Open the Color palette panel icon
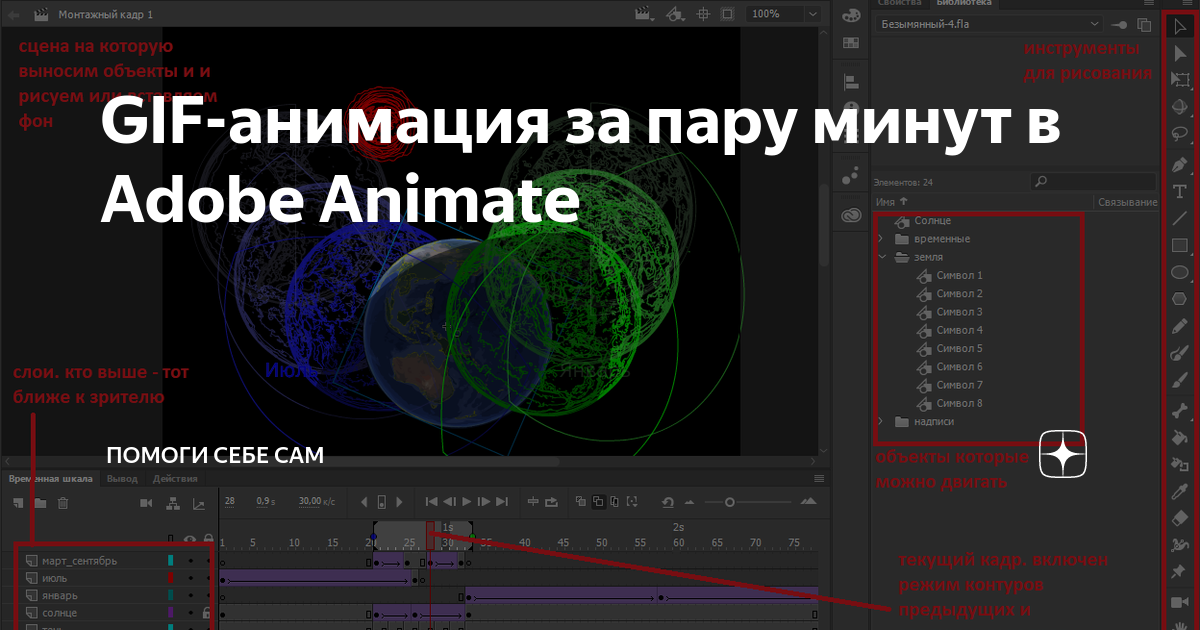Viewport: 1200px width, 630px height. click(x=851, y=15)
